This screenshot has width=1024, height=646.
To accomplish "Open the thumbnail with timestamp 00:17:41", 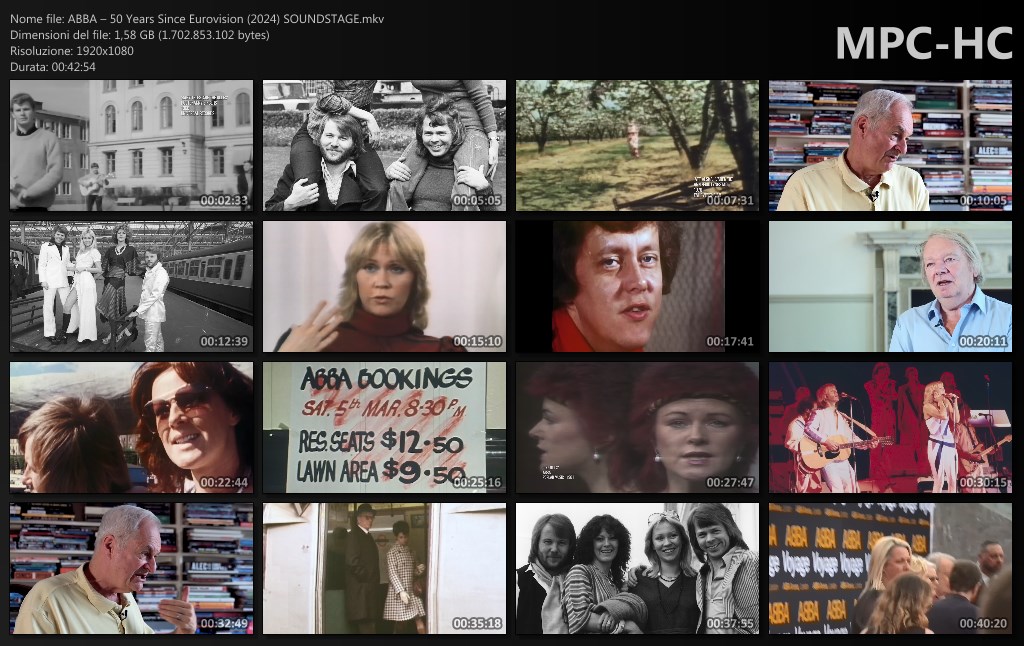I will click(637, 286).
